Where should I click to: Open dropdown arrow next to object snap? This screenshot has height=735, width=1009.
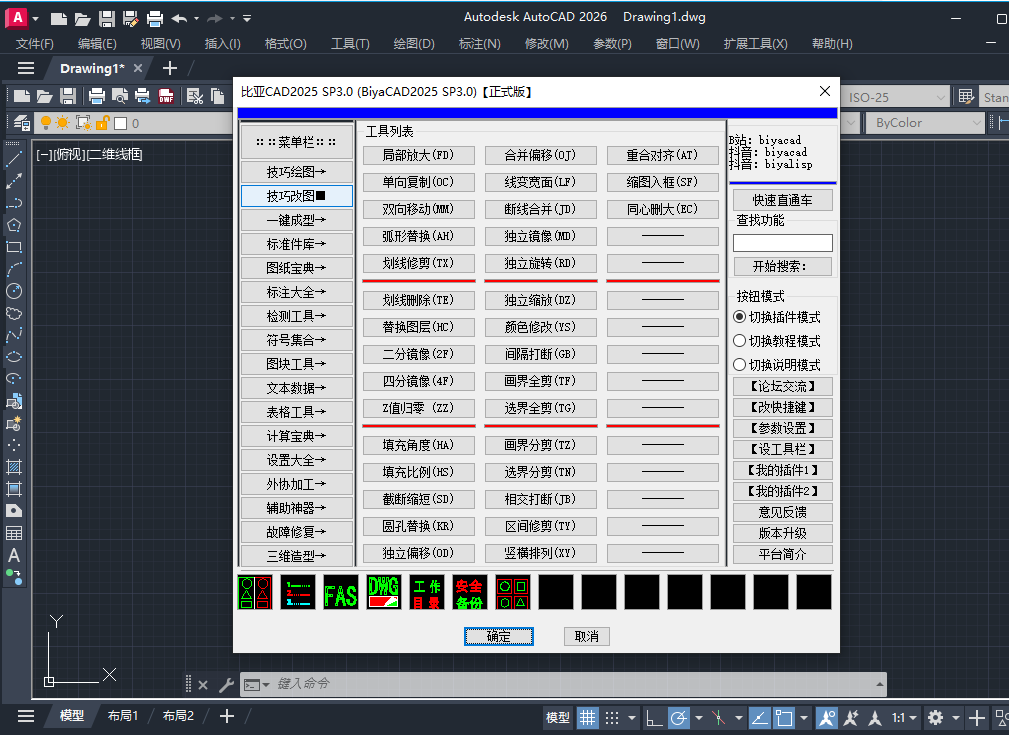pos(804,717)
